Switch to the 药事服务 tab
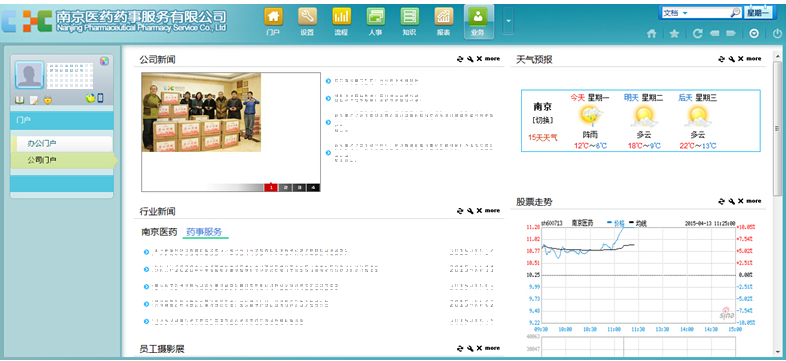786x361 pixels. coord(204,232)
